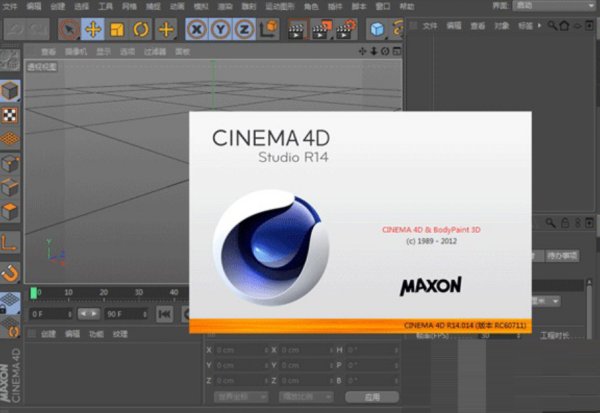Open the 界面 layout dropdown

554,5
